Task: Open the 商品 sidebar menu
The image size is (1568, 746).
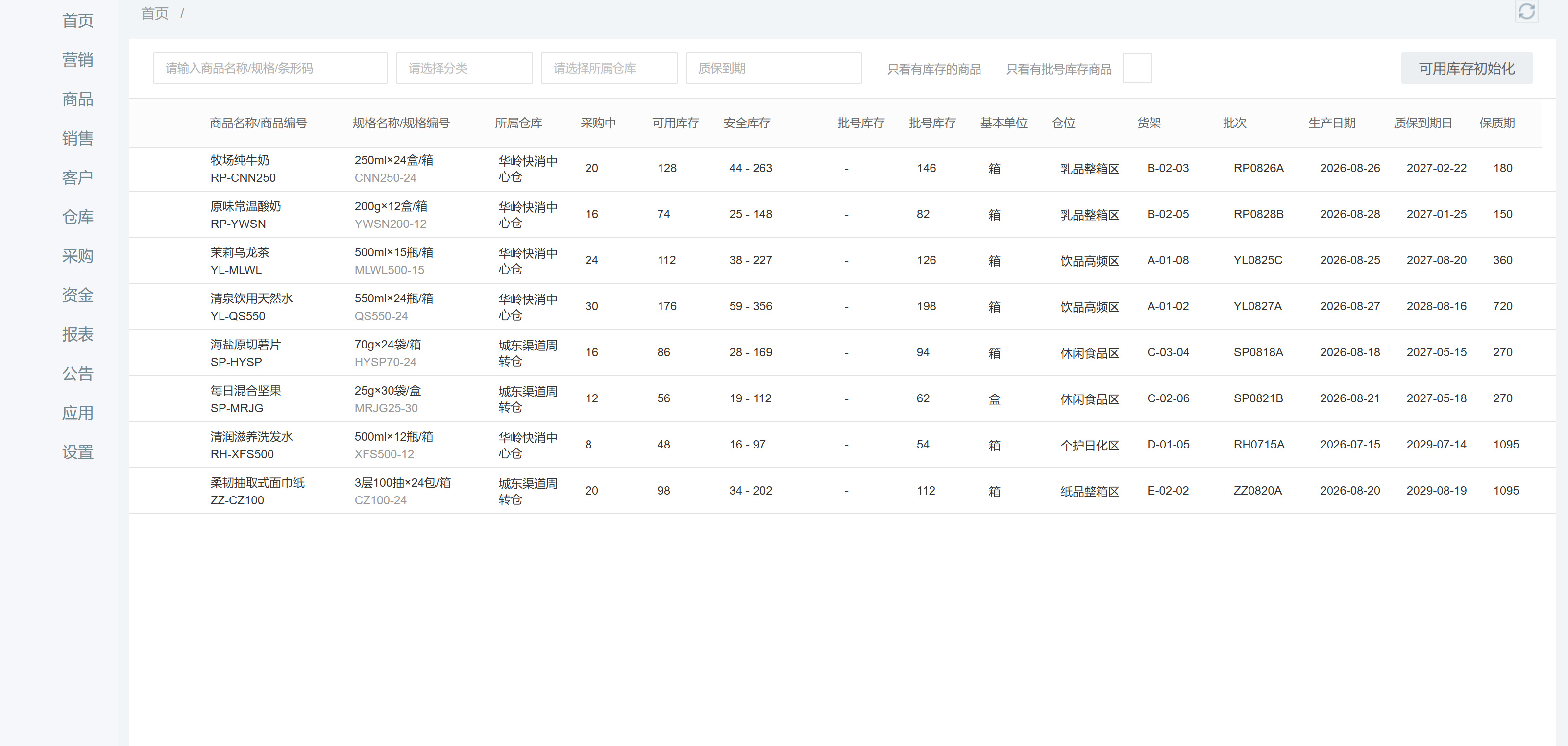Action: click(77, 99)
